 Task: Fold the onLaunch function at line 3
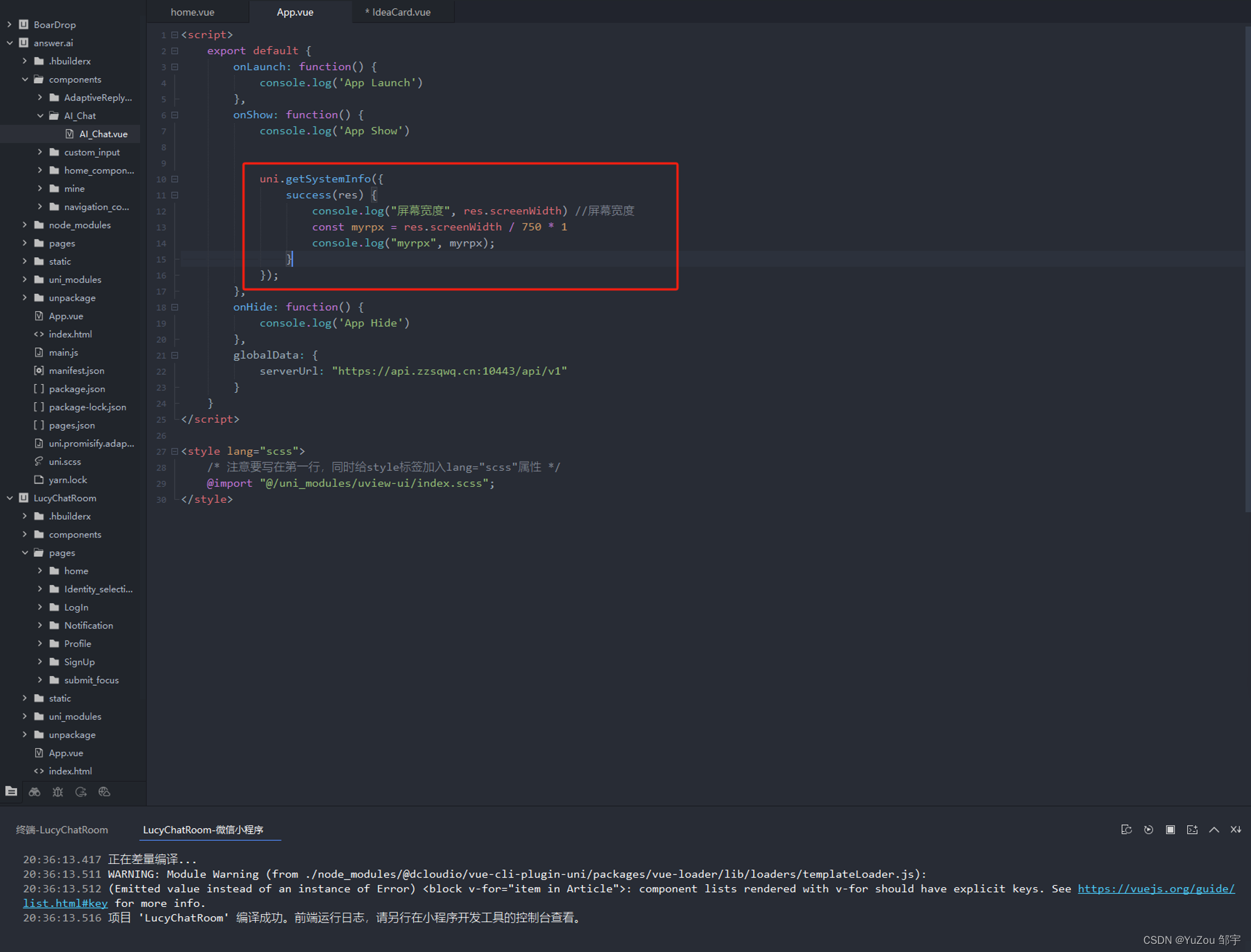175,67
